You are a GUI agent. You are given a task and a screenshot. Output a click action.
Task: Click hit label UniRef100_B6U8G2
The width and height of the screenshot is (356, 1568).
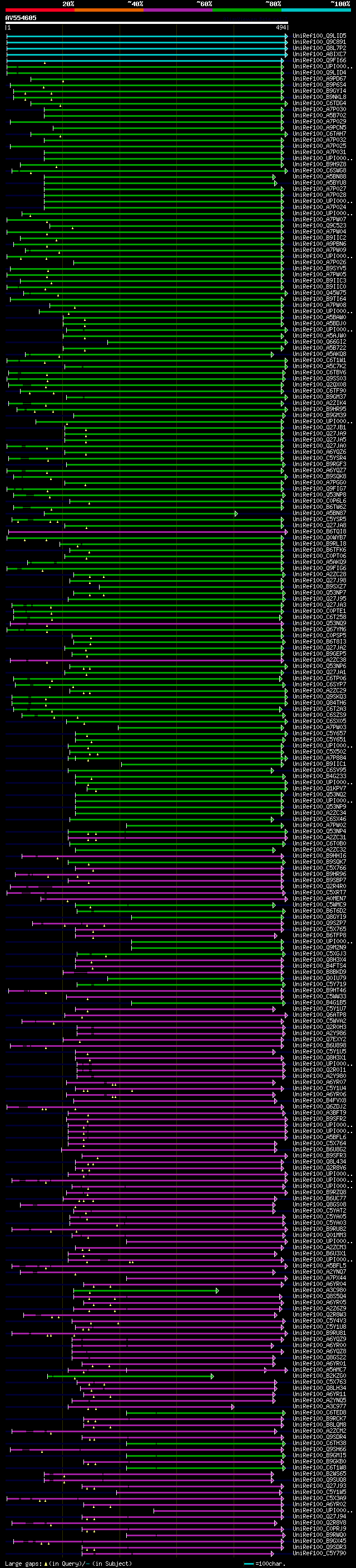pos(319,1149)
